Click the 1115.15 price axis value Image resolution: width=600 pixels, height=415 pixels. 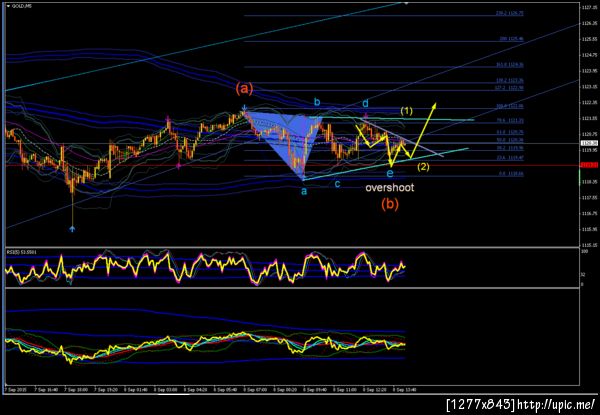(x=588, y=245)
